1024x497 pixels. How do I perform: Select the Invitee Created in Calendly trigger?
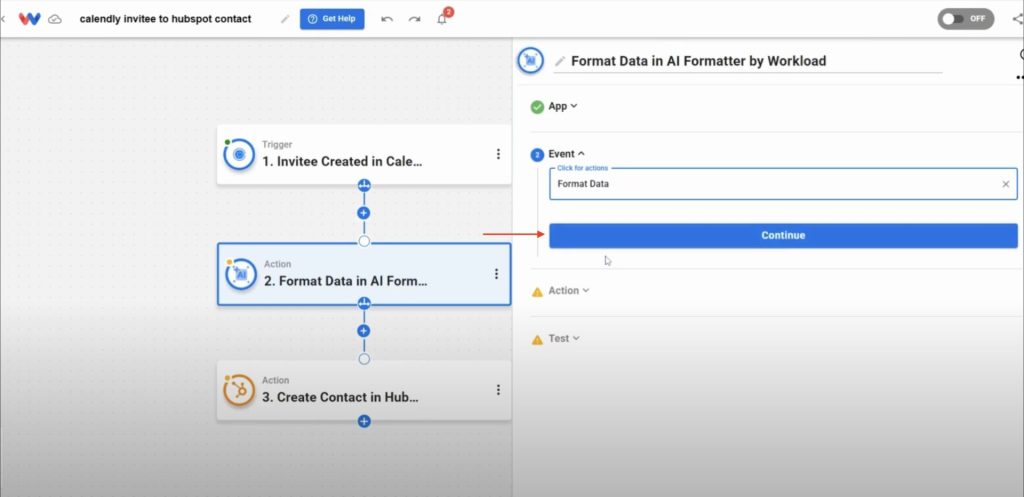[x=364, y=155]
